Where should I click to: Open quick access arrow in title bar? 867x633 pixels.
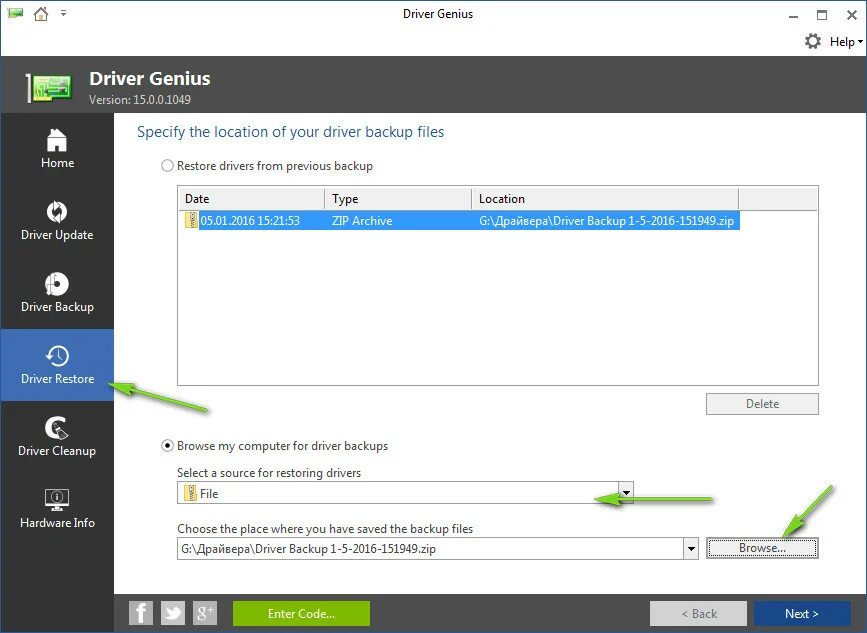click(64, 13)
